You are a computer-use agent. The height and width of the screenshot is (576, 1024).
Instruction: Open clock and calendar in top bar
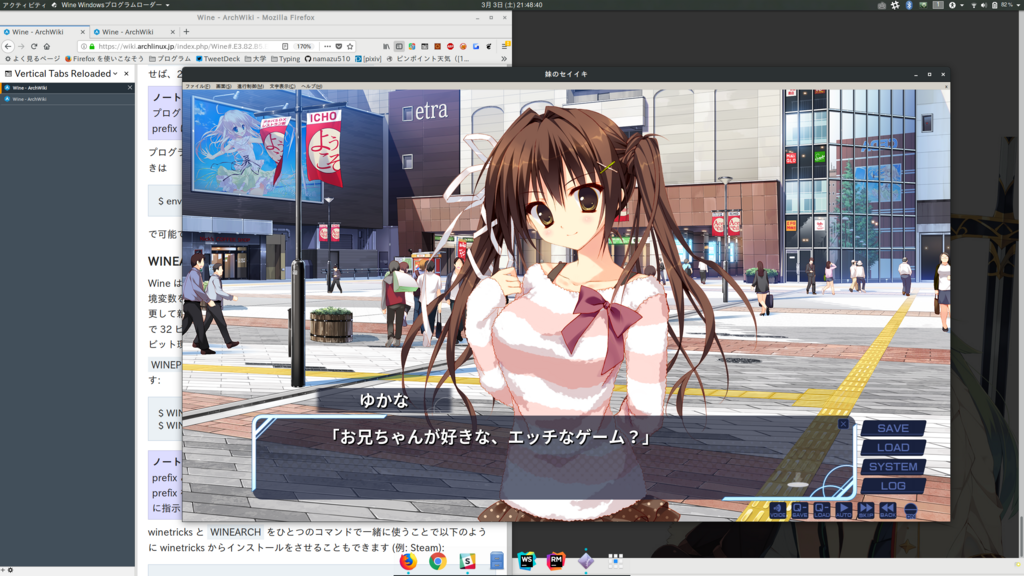click(511, 5)
